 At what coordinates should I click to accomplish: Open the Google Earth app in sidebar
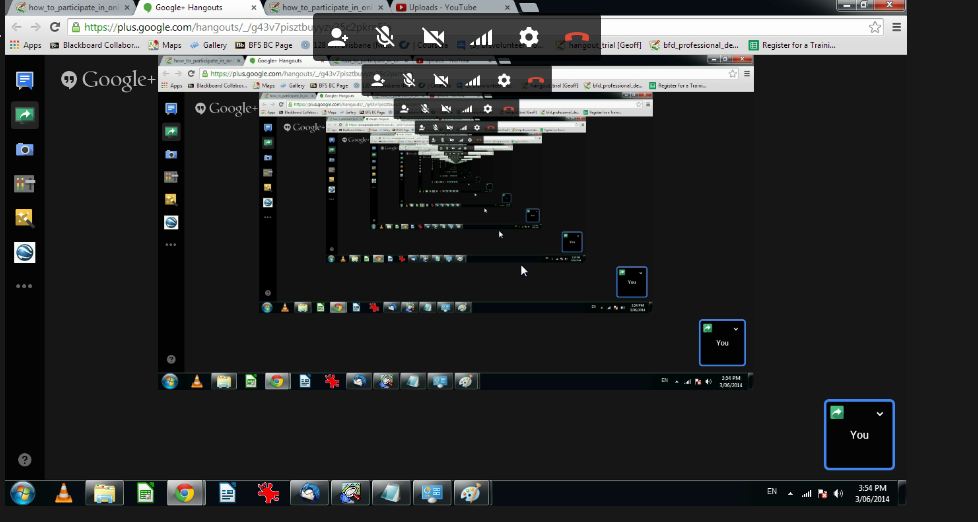pyautogui.click(x=24, y=252)
